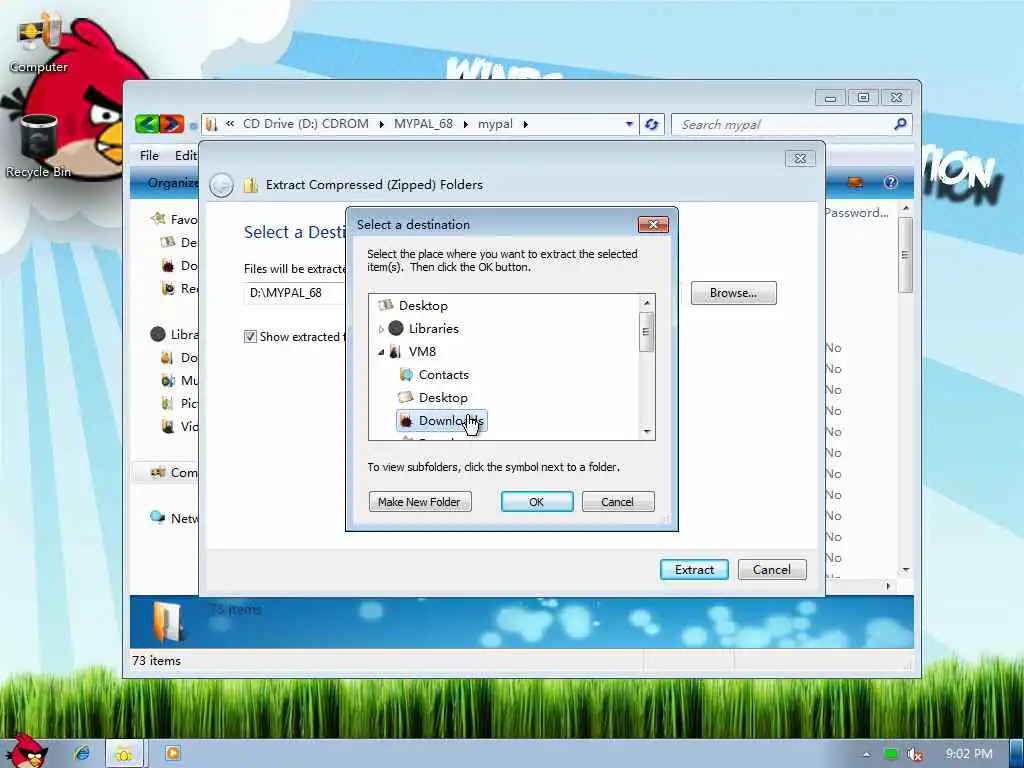Screen dimensions: 1024x768
Task: Open the address bar history dropdown
Action: point(629,123)
